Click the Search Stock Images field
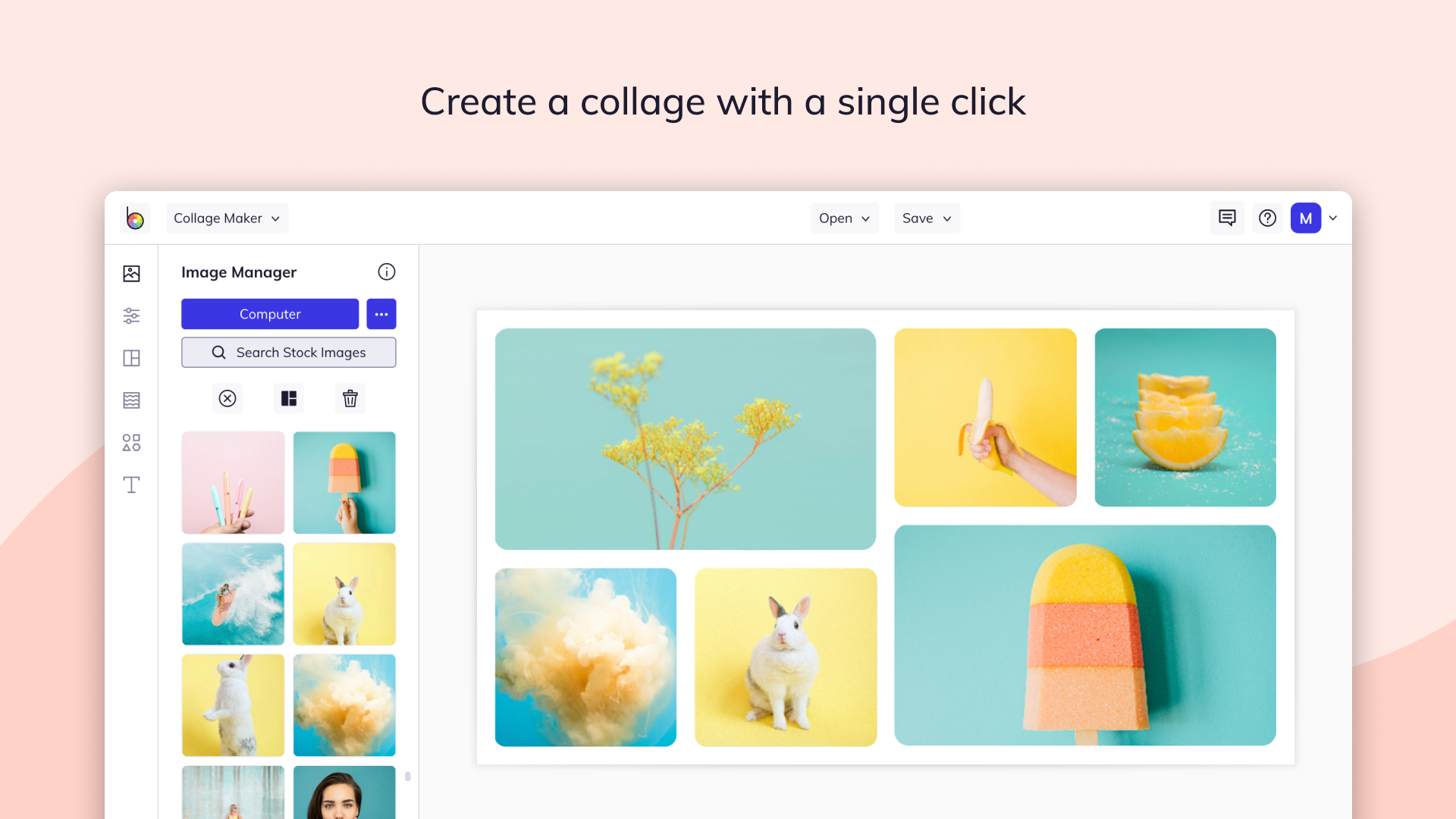Screen dimensions: 1456x819 289,353
